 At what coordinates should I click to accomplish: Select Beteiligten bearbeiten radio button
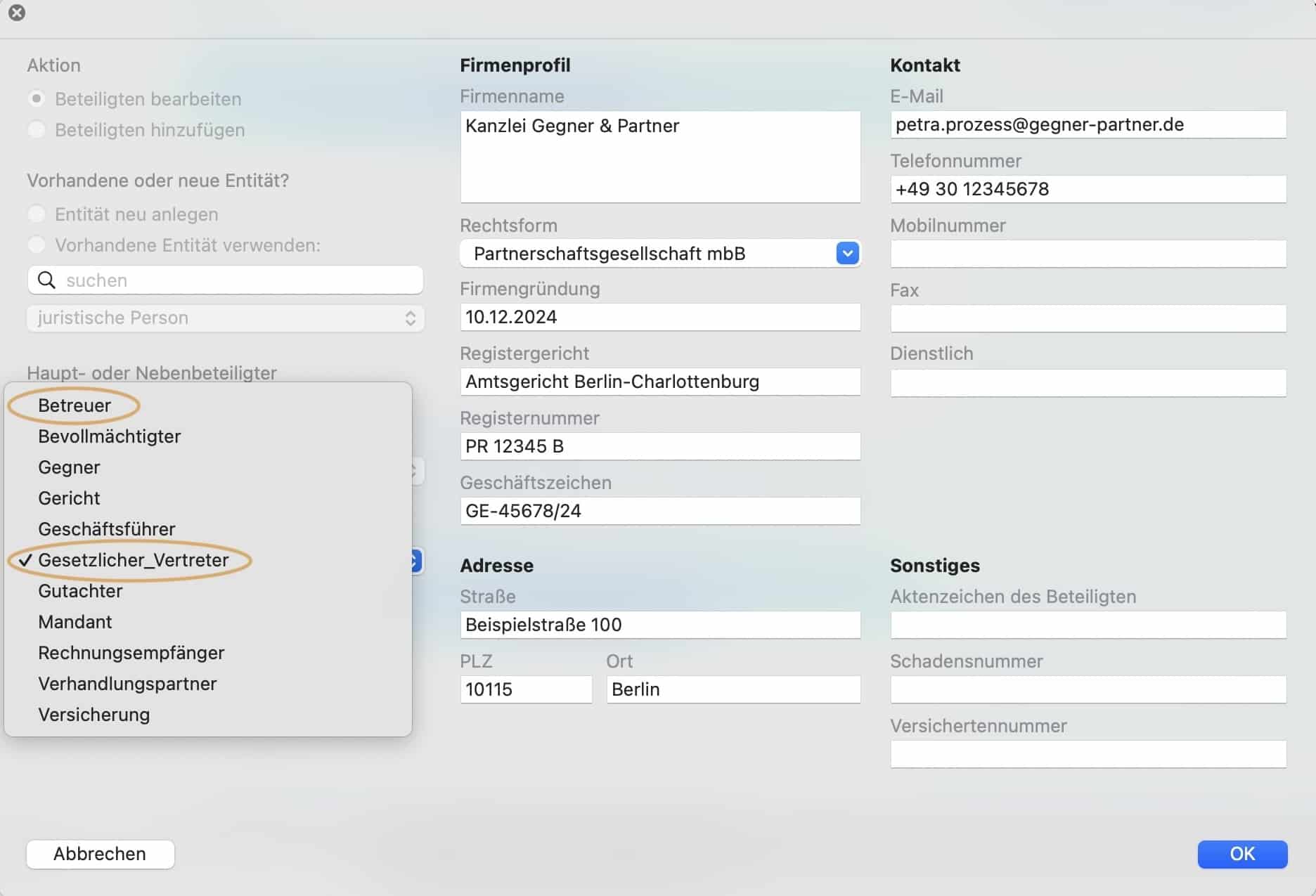(37, 98)
